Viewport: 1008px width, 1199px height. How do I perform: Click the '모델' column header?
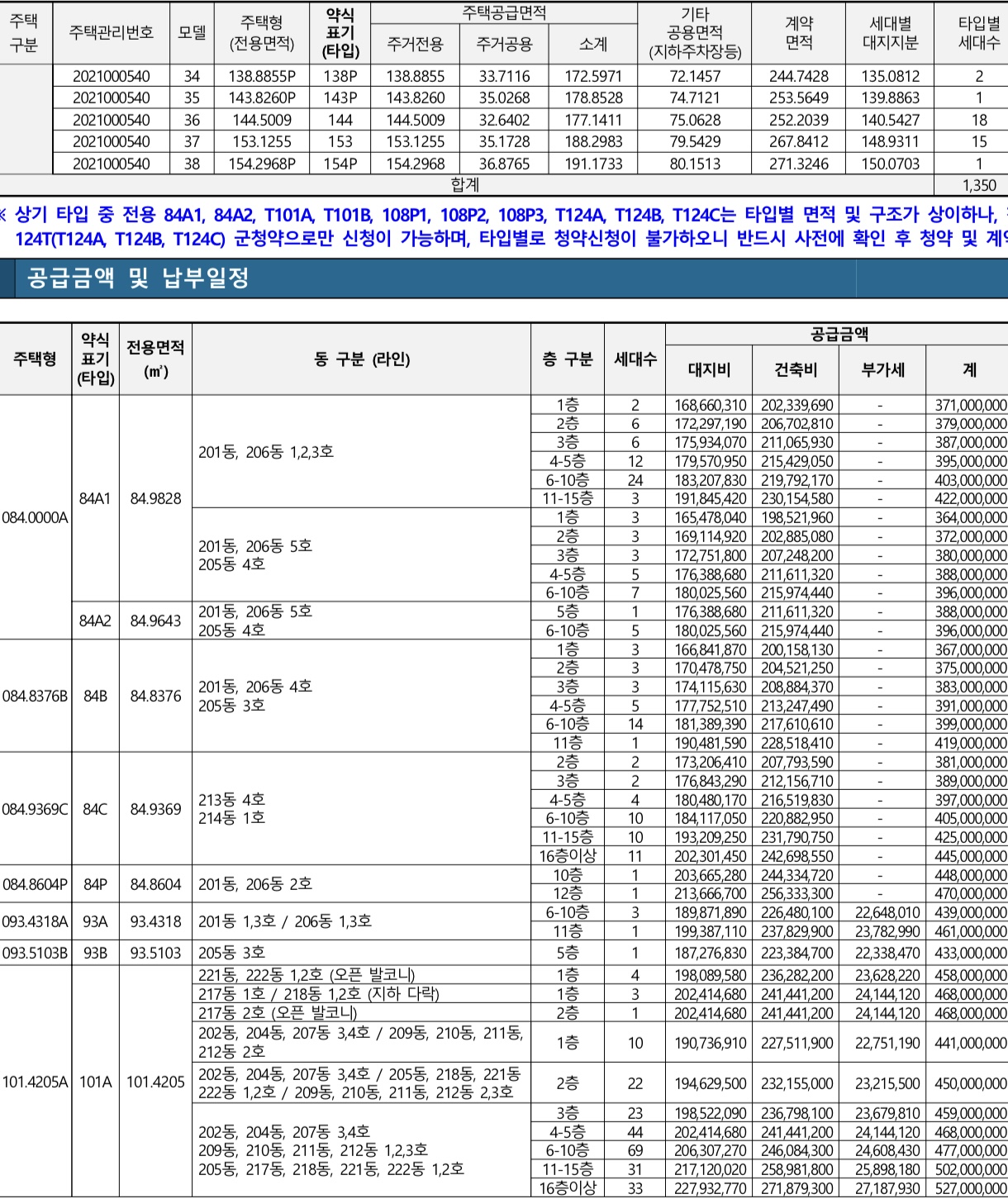(192, 32)
